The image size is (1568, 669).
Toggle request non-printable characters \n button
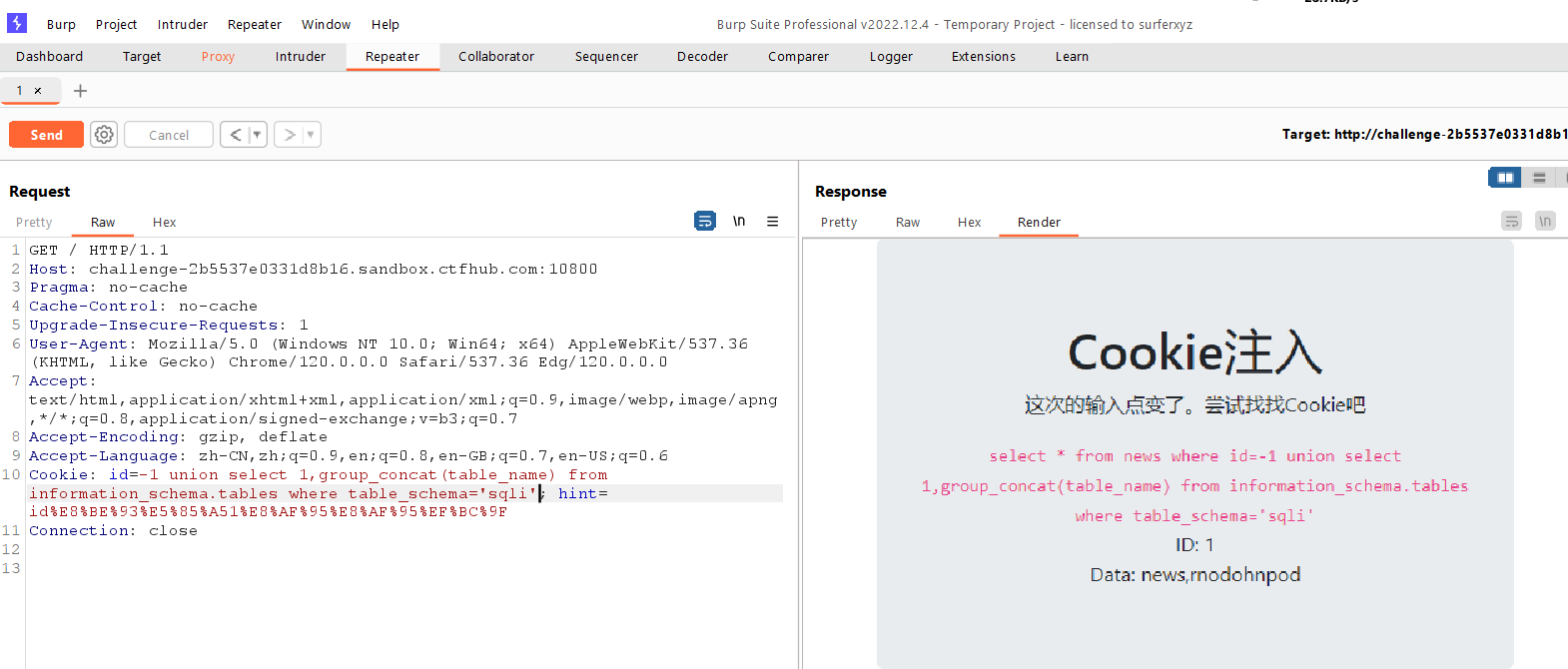pos(739,221)
